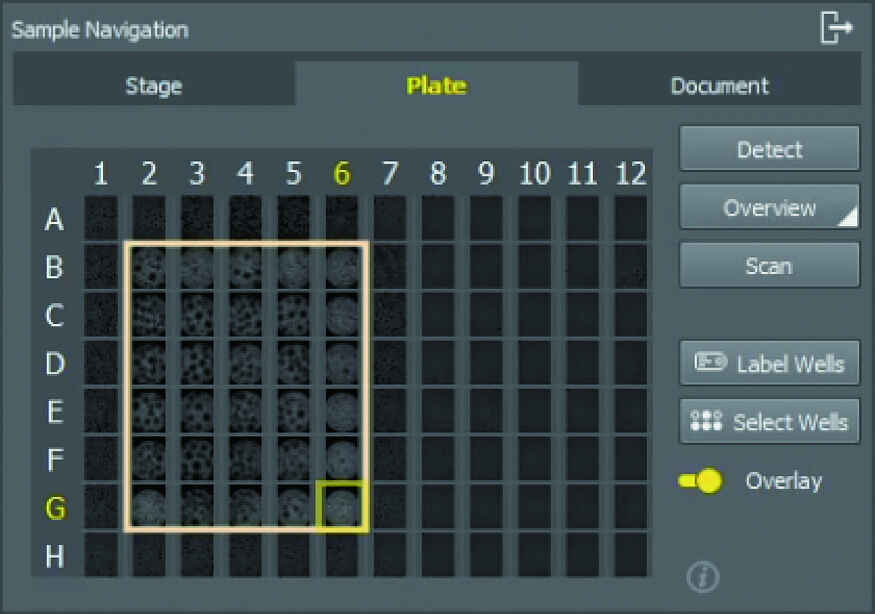The image size is (875, 614).
Task: Click the tag icon on Label Wells
Action: (710, 364)
